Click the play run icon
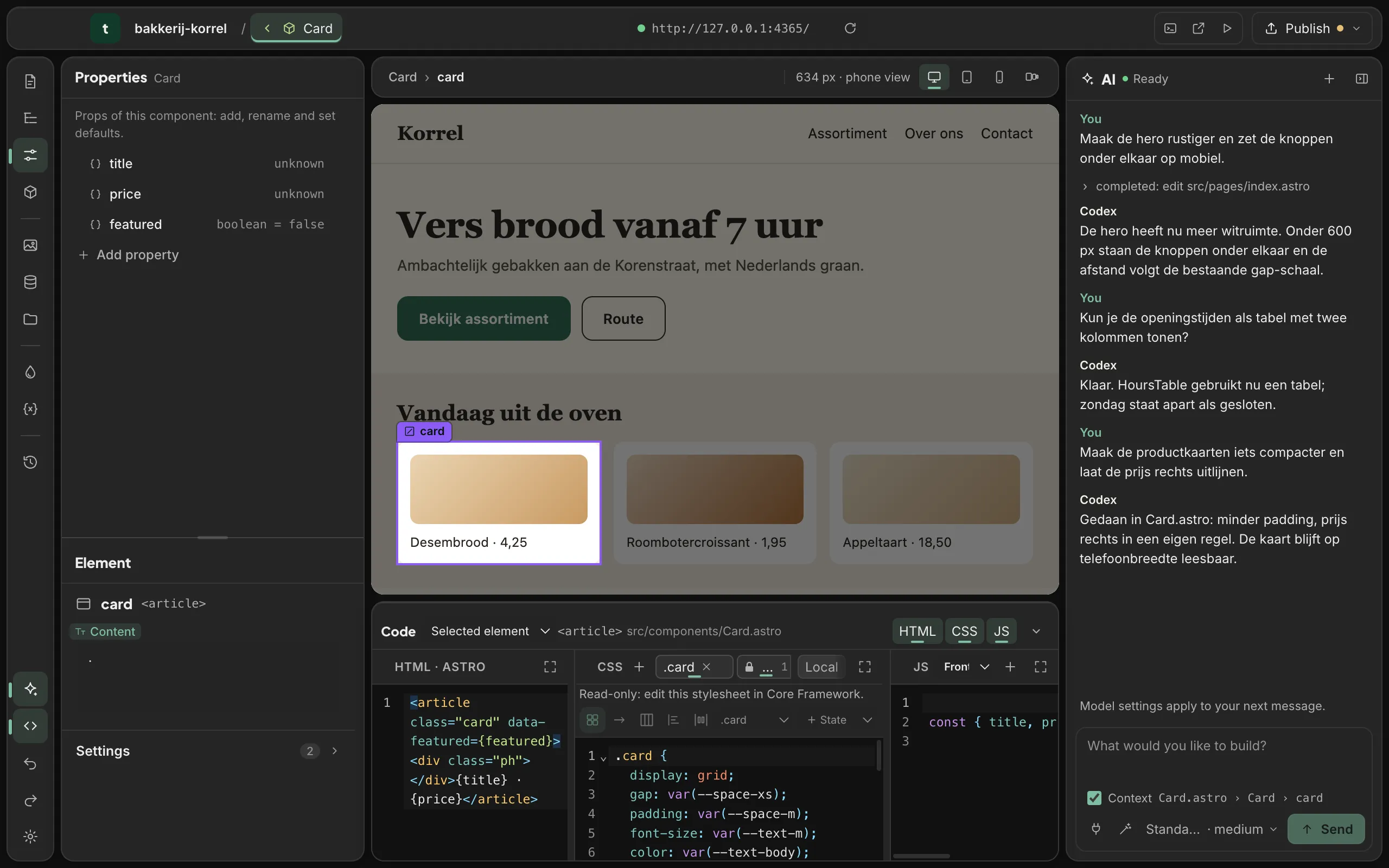 tap(1227, 28)
